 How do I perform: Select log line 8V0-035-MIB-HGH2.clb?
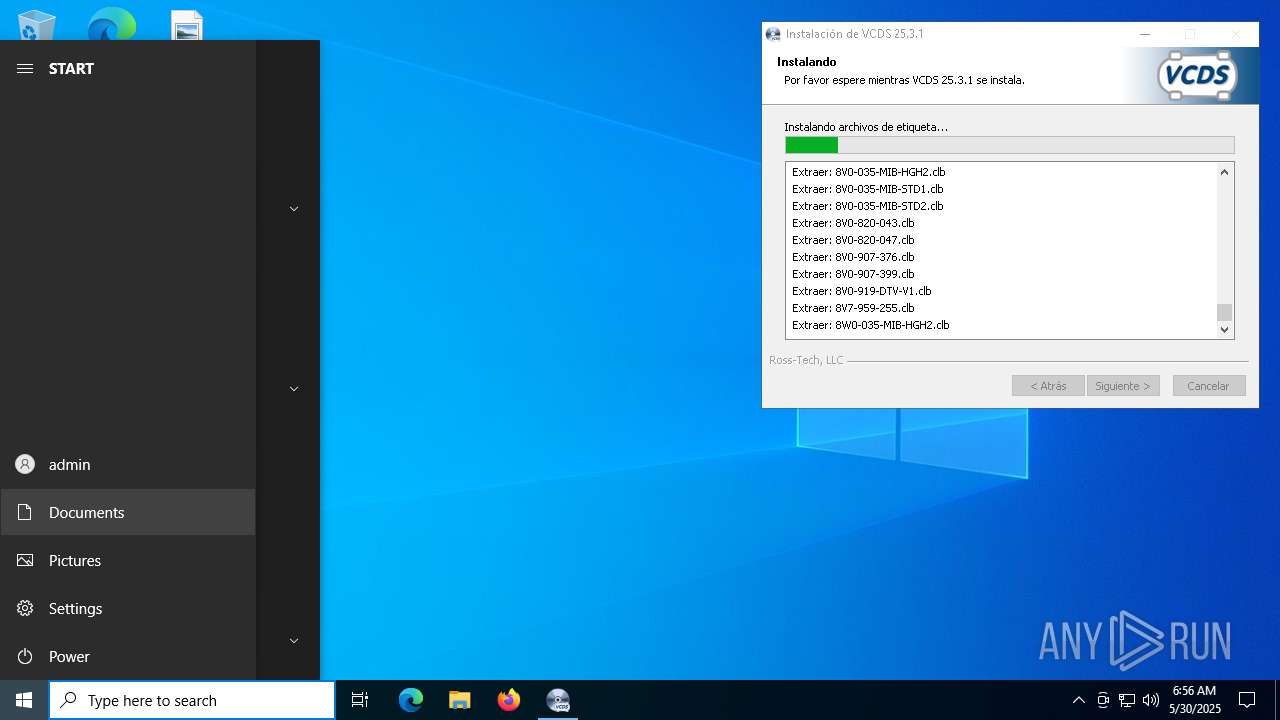(868, 172)
